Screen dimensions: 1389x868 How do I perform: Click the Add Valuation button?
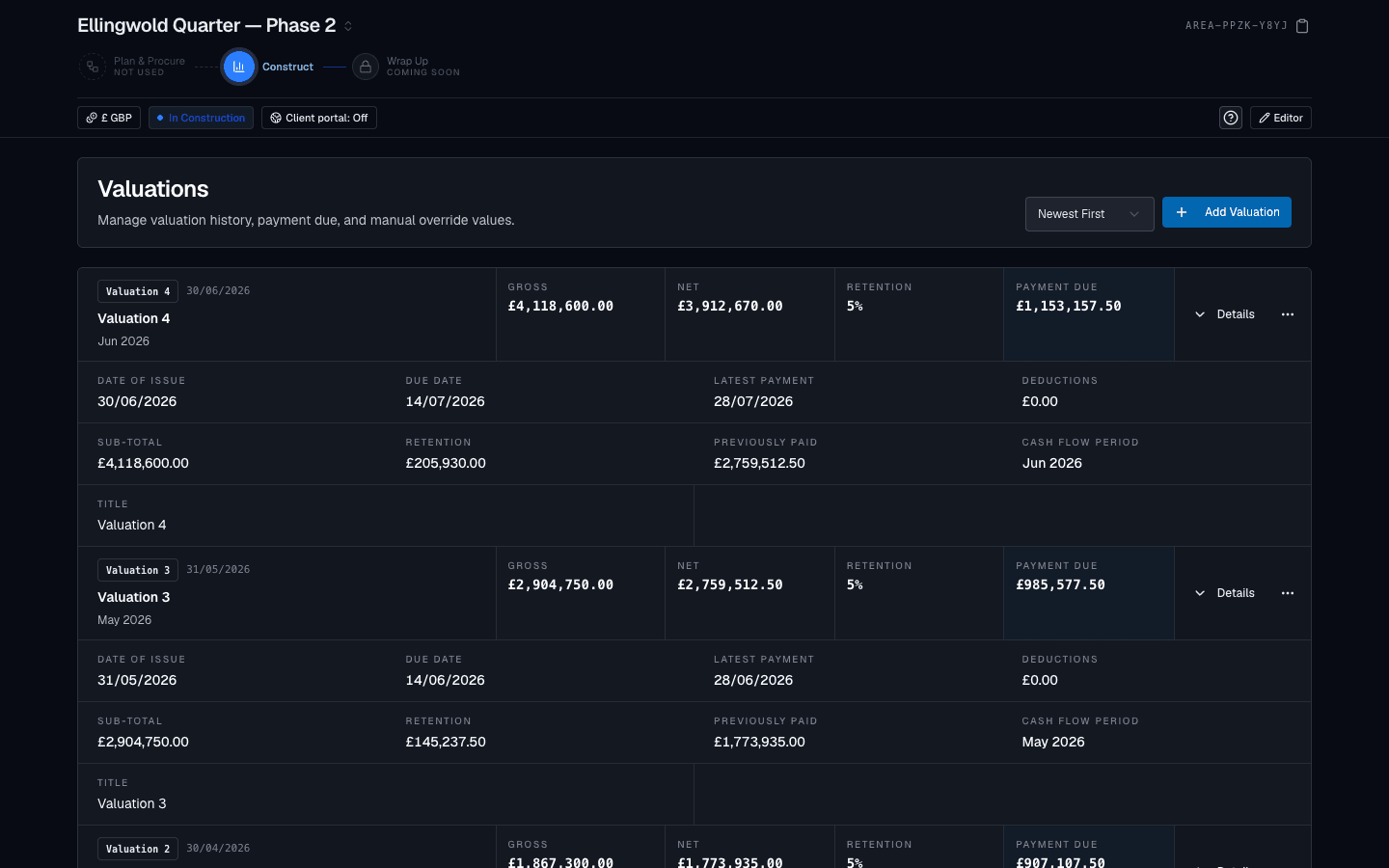click(1227, 212)
